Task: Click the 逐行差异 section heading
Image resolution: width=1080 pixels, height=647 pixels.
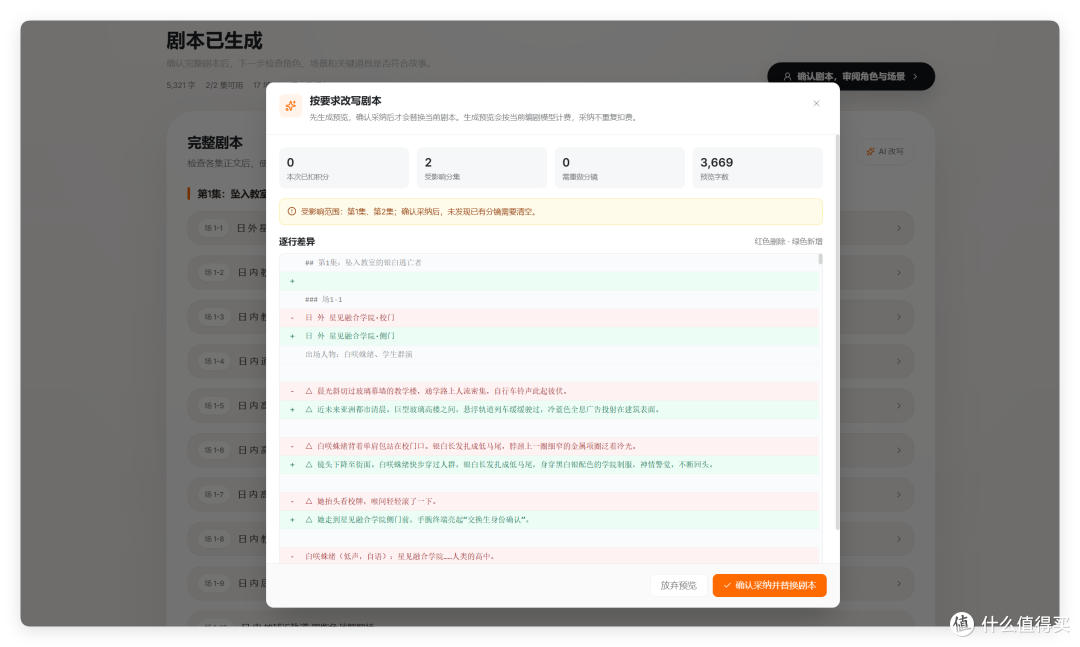Action: [297, 242]
